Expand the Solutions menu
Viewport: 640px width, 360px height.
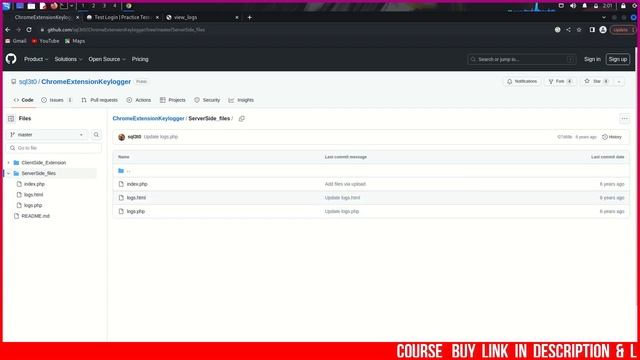coord(69,59)
